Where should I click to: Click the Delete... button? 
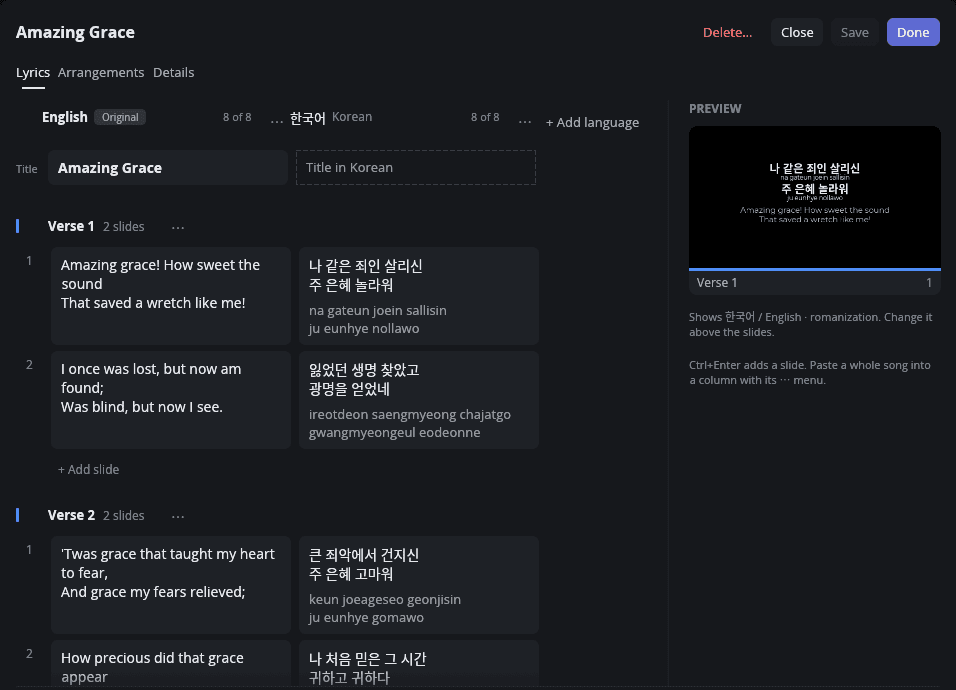pos(727,32)
